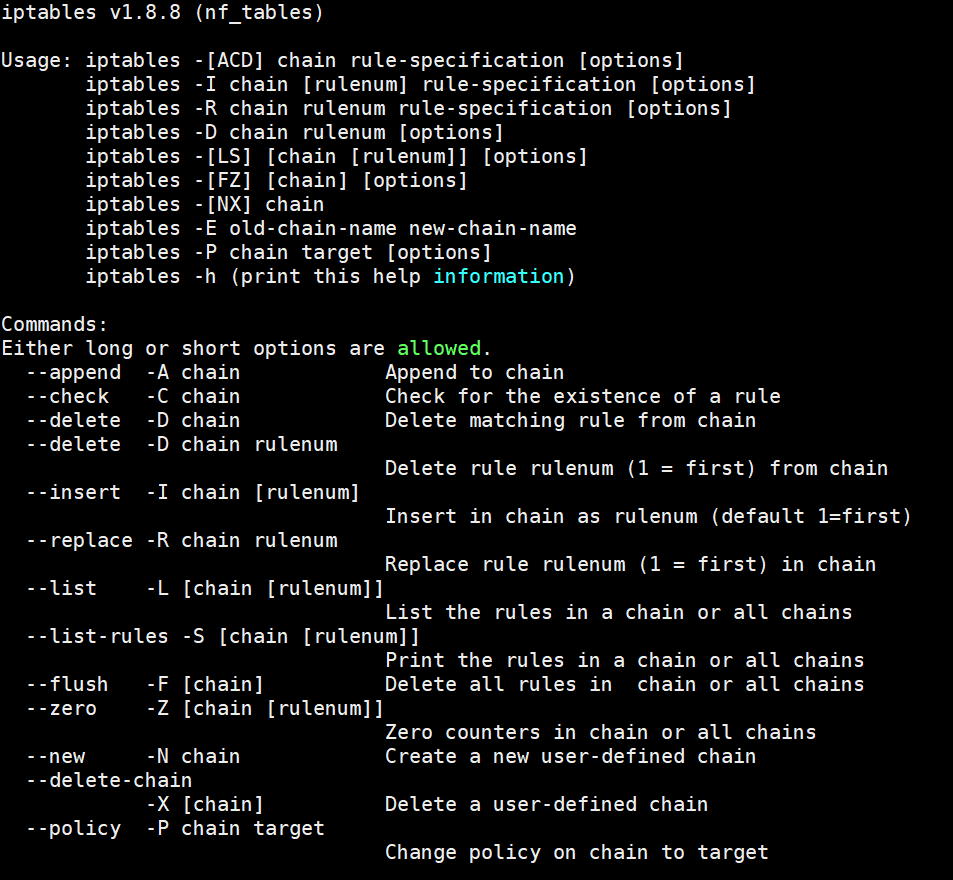Click the "--list-rules" option

pyautogui.click(x=97, y=637)
